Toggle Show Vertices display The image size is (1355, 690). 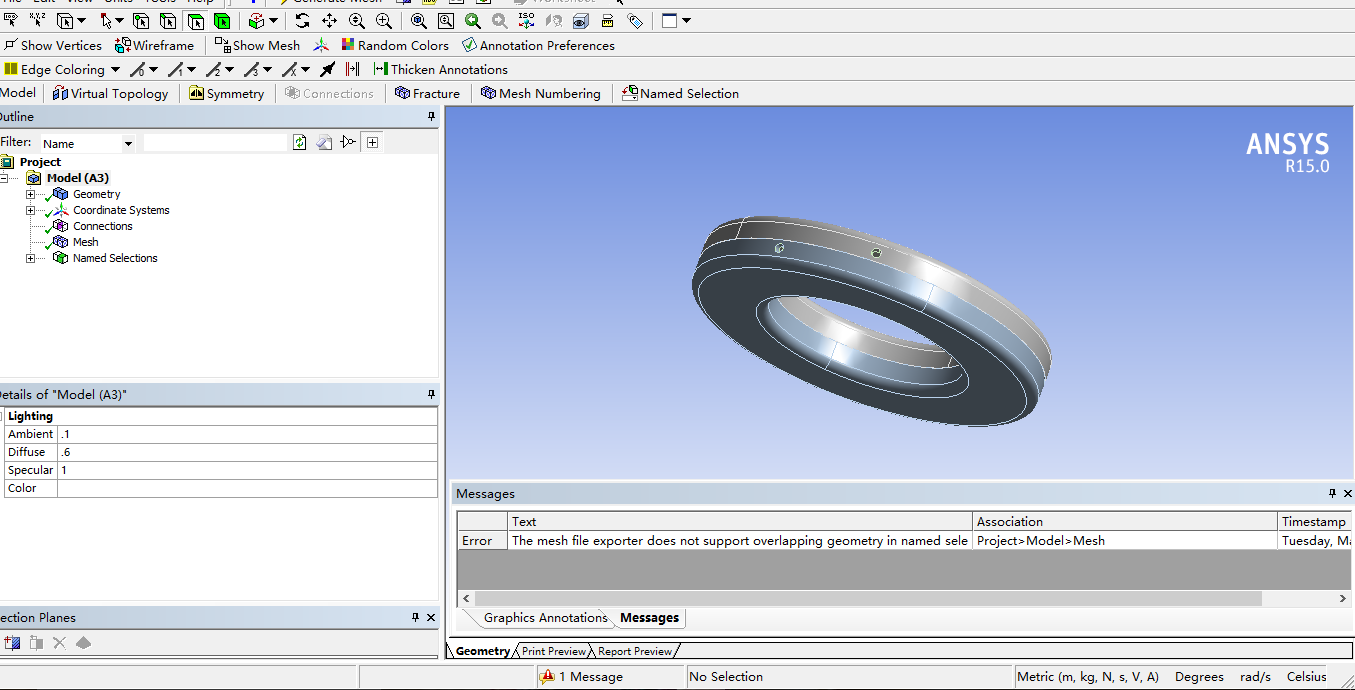[53, 45]
